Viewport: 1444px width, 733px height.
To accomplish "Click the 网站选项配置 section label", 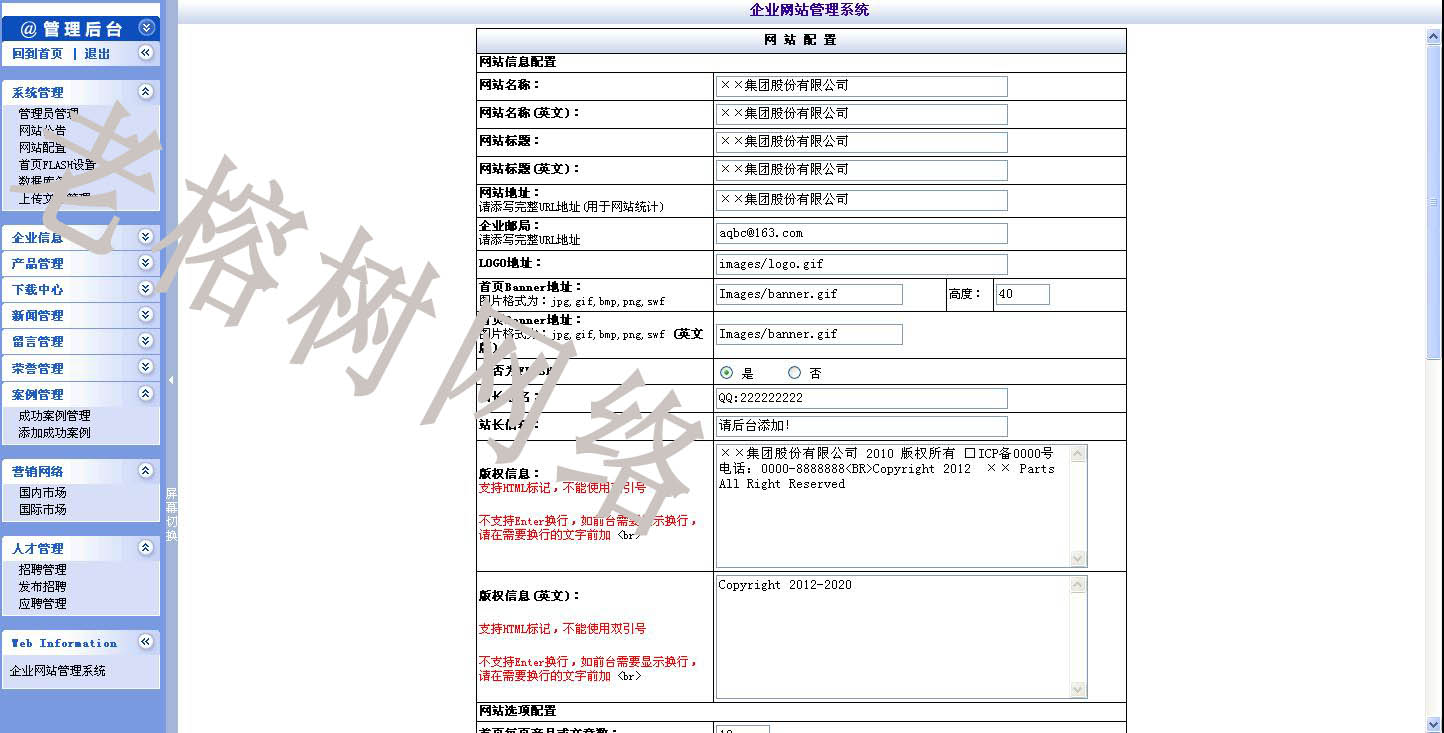I will [x=518, y=711].
